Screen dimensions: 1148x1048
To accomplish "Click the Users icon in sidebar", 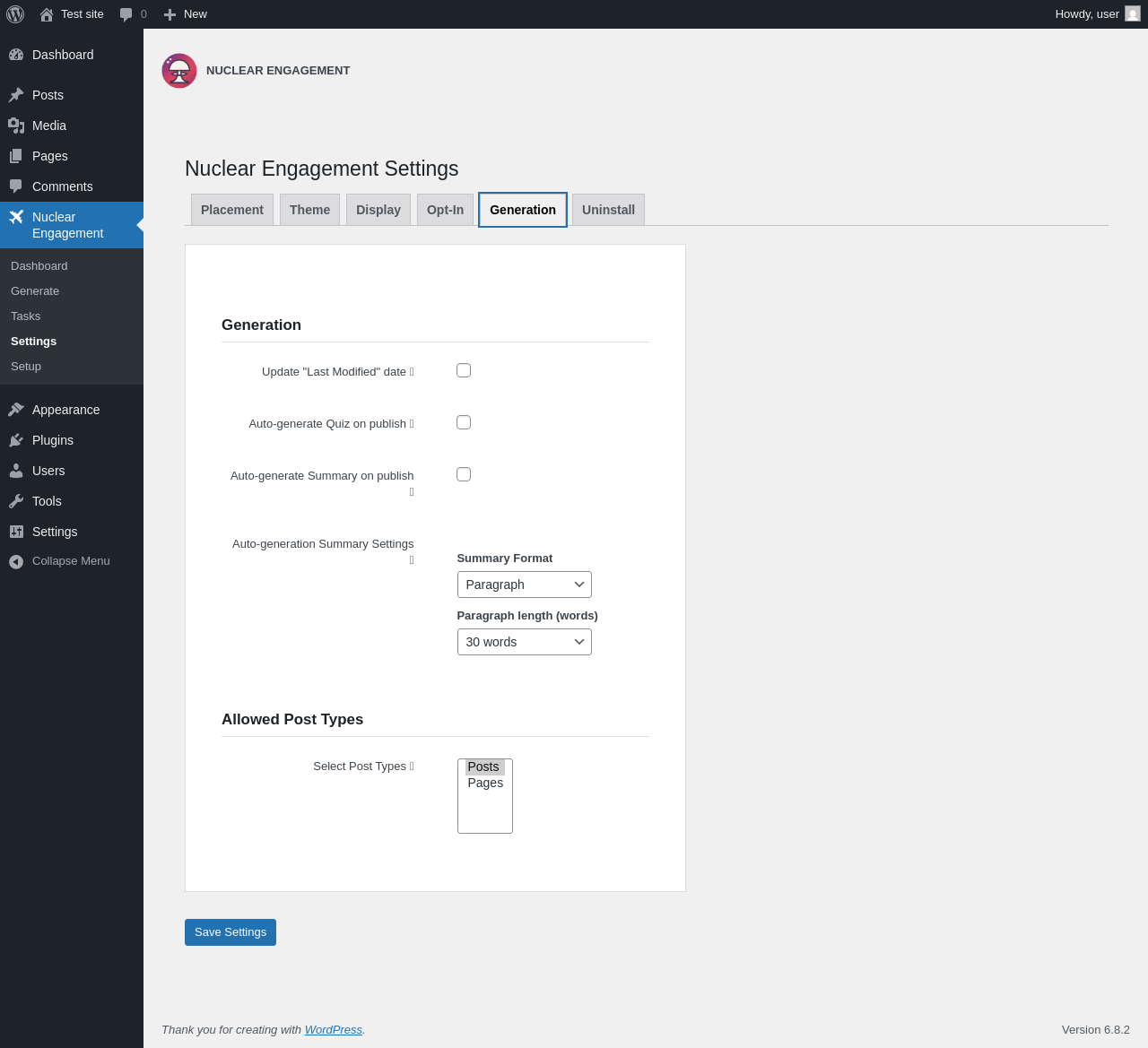I will pyautogui.click(x=16, y=471).
